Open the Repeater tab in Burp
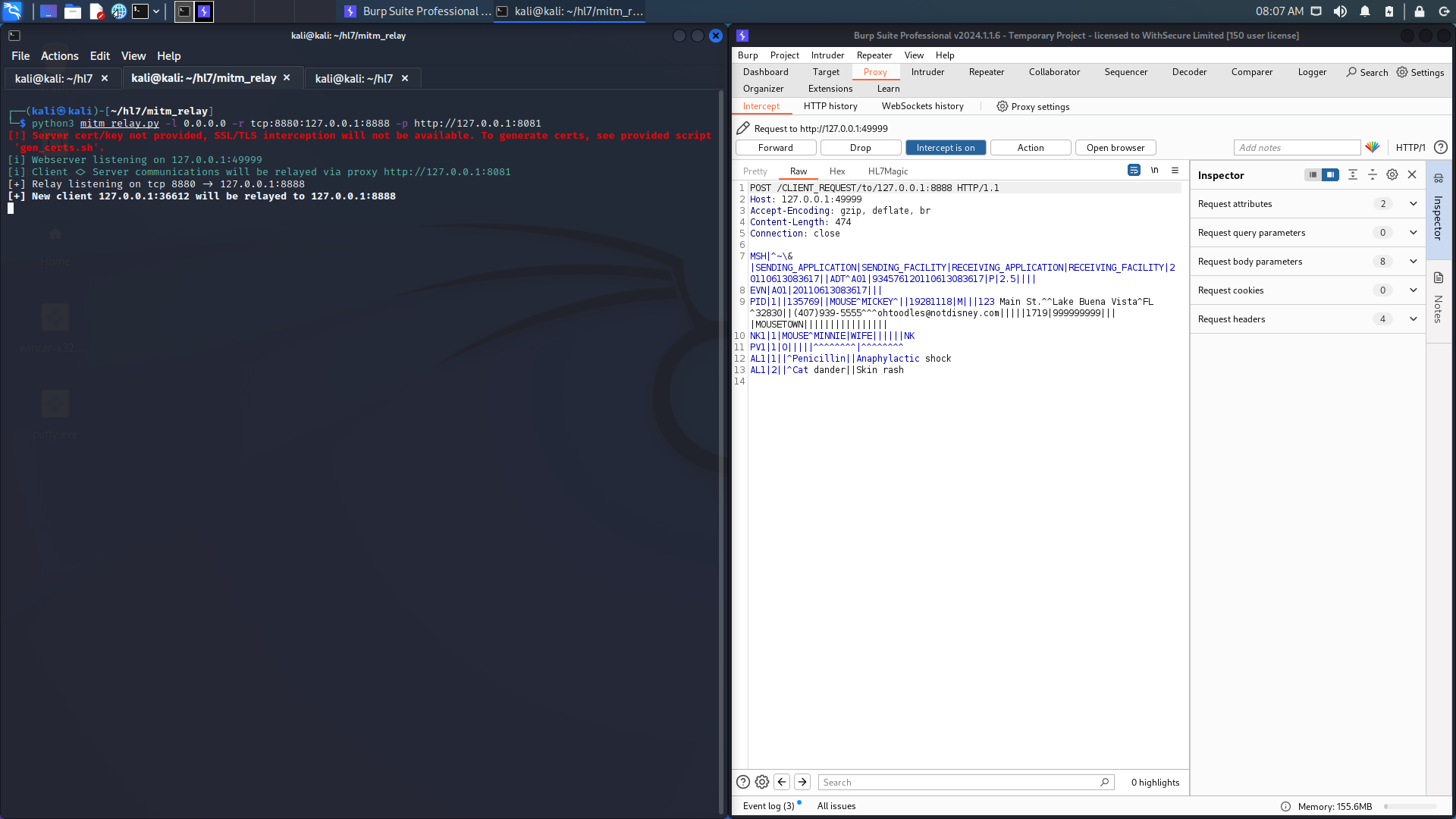1456x819 pixels. [986, 72]
